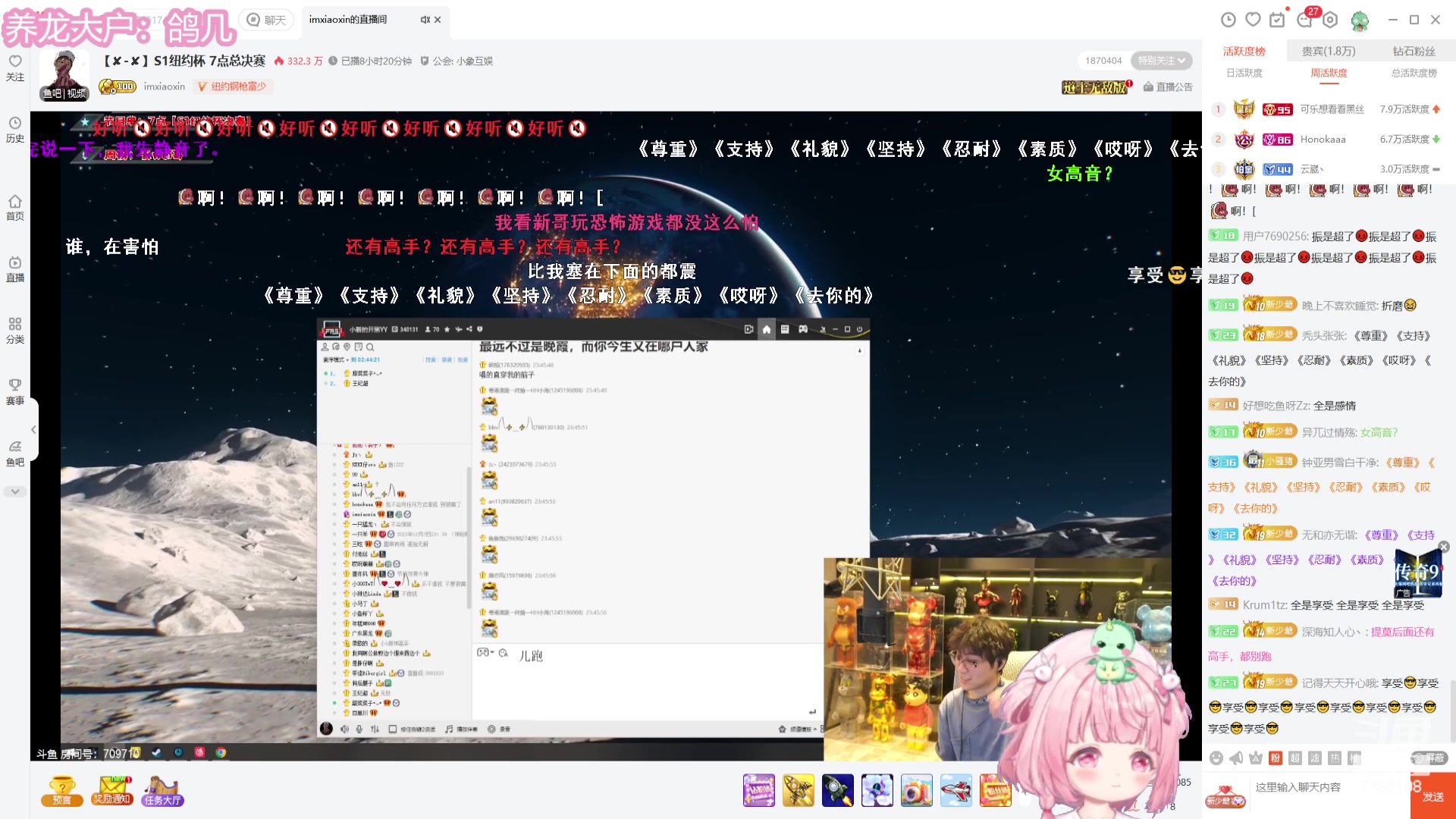Switch to 贵宾(1.8万) tab

click(1329, 51)
